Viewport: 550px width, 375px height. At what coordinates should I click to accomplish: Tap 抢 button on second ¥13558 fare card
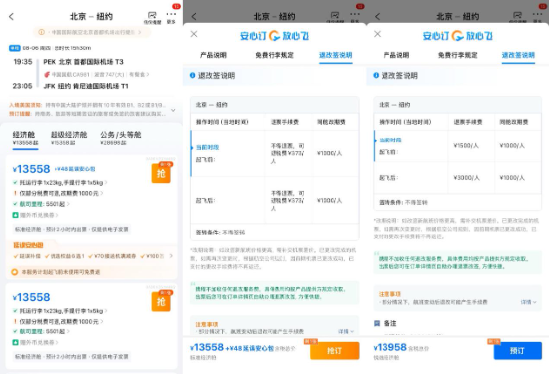(161, 302)
